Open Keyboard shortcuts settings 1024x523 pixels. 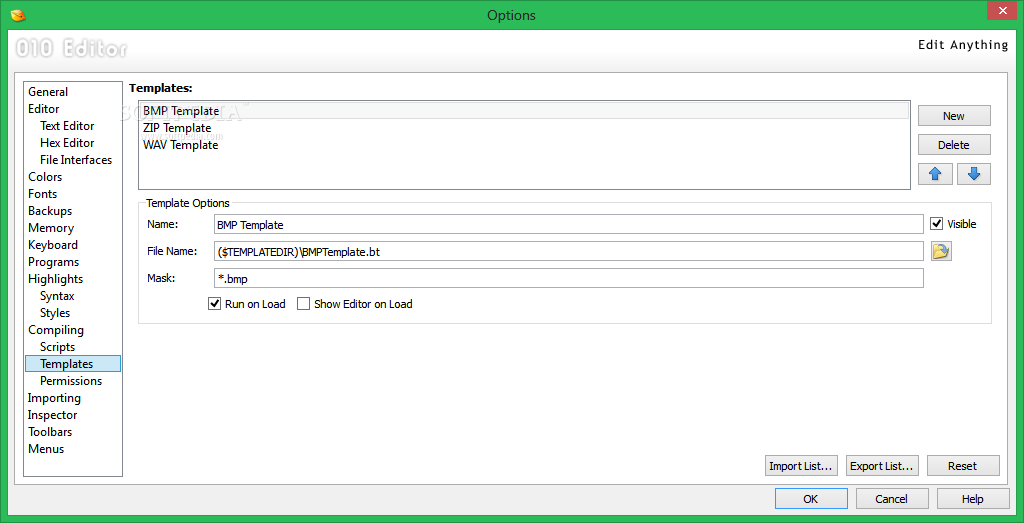(x=53, y=245)
